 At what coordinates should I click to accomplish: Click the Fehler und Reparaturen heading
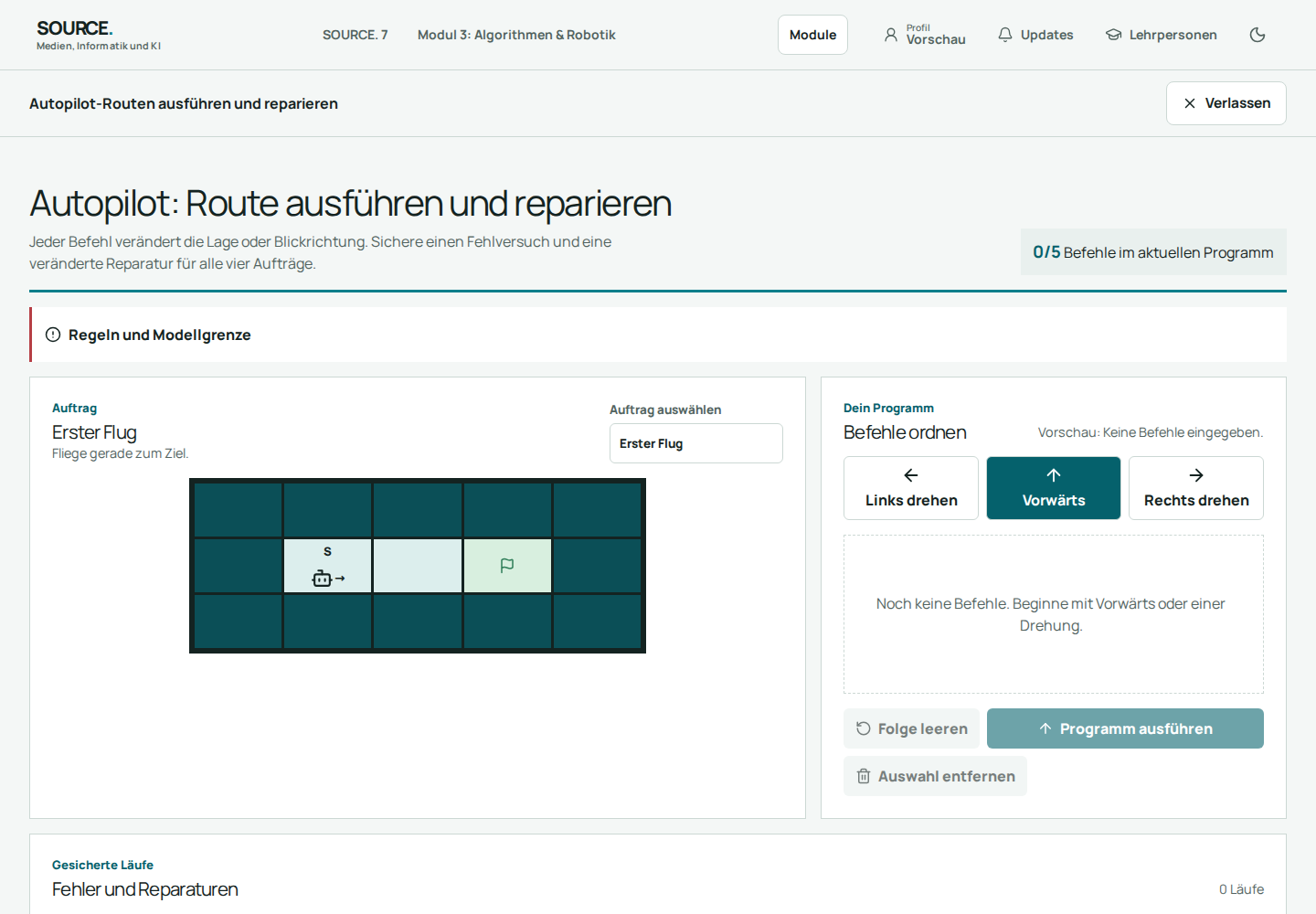[145, 889]
